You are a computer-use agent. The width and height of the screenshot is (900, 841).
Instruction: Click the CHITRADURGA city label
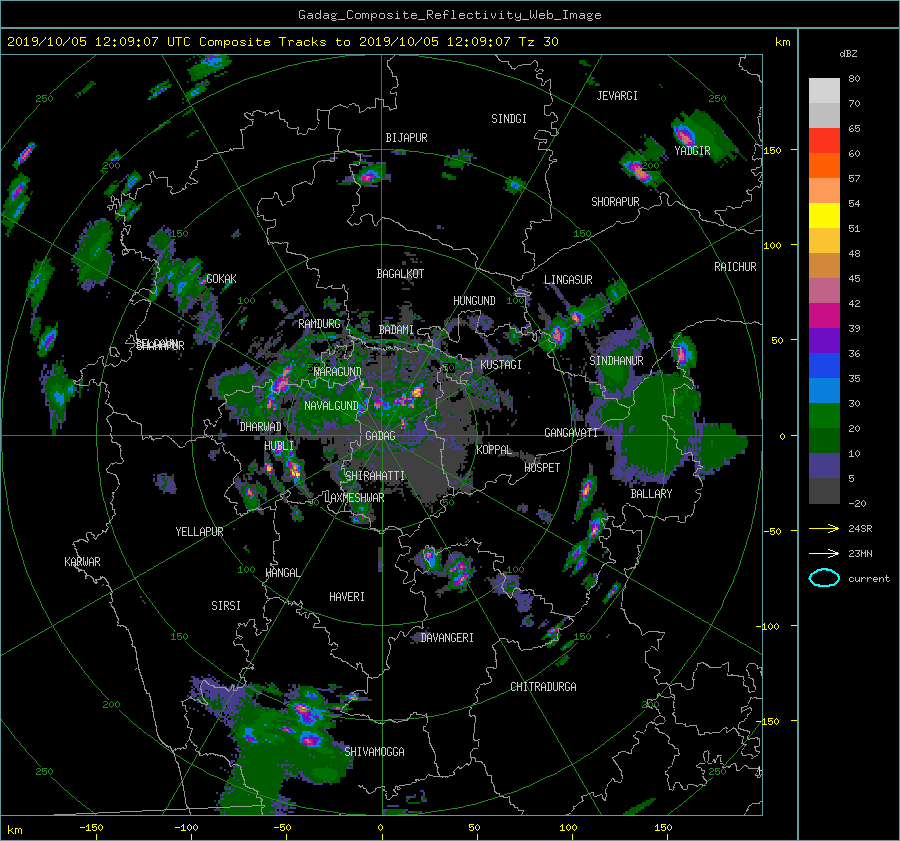544,687
